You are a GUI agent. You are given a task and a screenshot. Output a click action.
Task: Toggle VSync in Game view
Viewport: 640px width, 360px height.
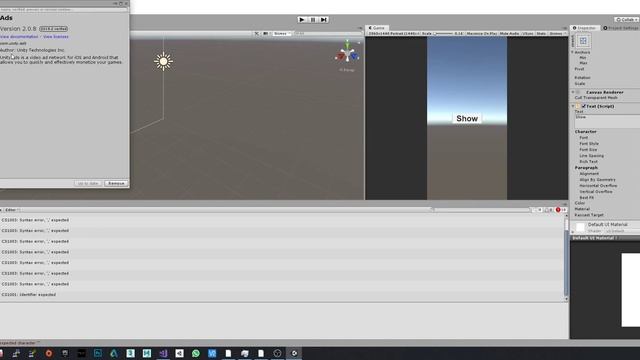tap(528, 33)
